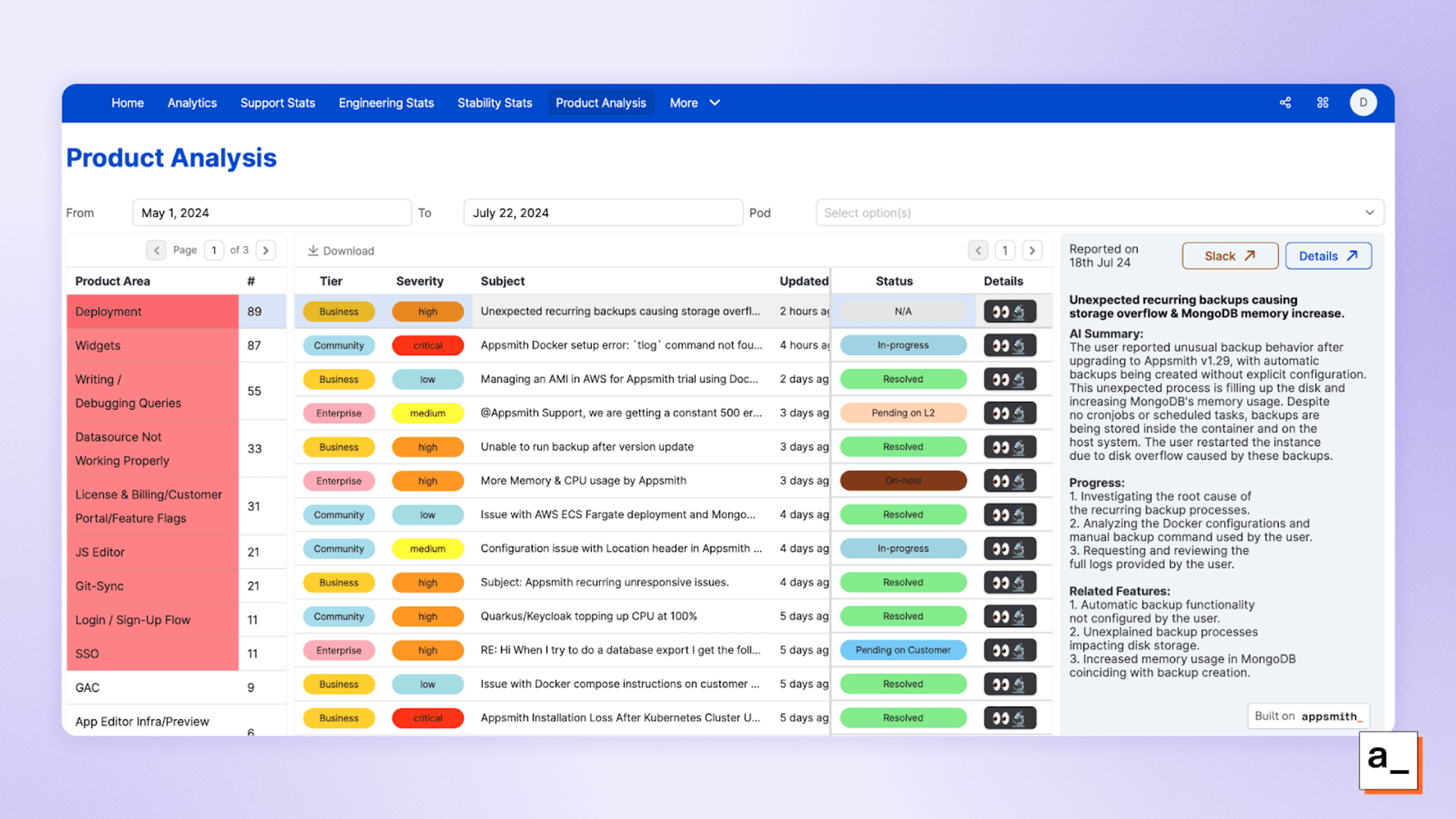The width and height of the screenshot is (1456, 819).
Task: Click the next-page arrow for the Product Area list
Action: pos(266,250)
